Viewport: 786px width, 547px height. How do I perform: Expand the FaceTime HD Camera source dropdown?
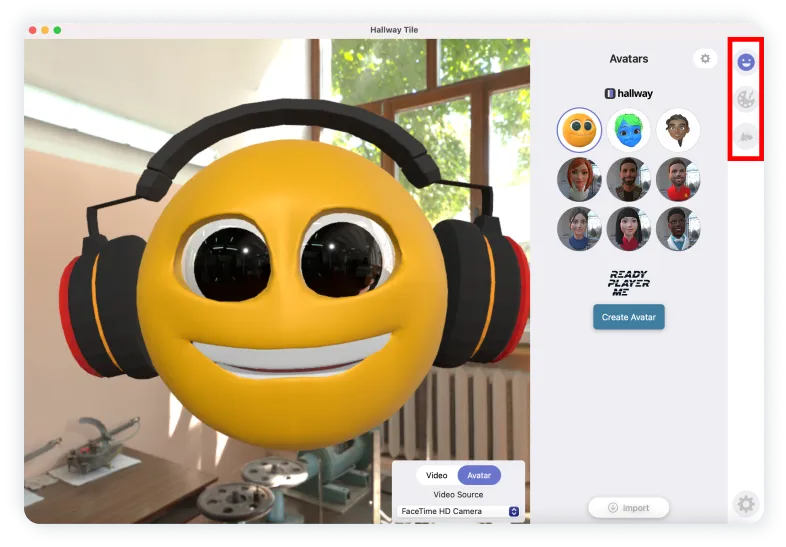point(458,511)
